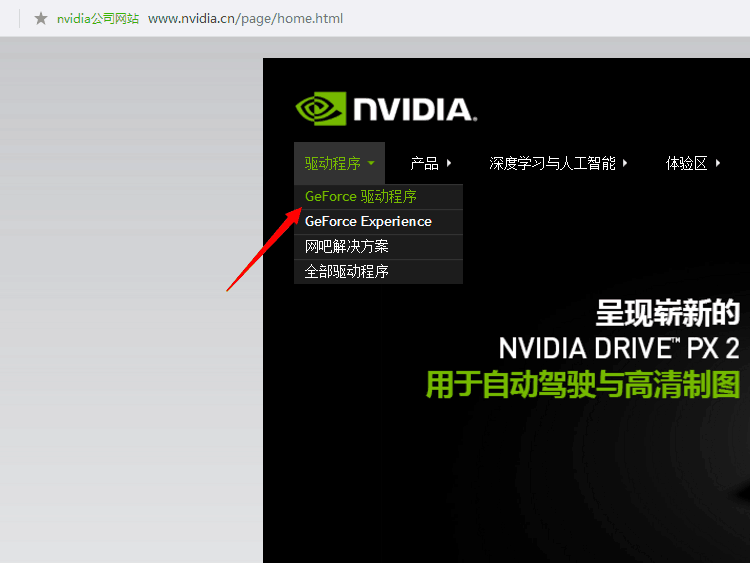Viewport: 750px width, 563px height.
Task: Click the NVIDIA wordmark text
Action: click(415, 109)
